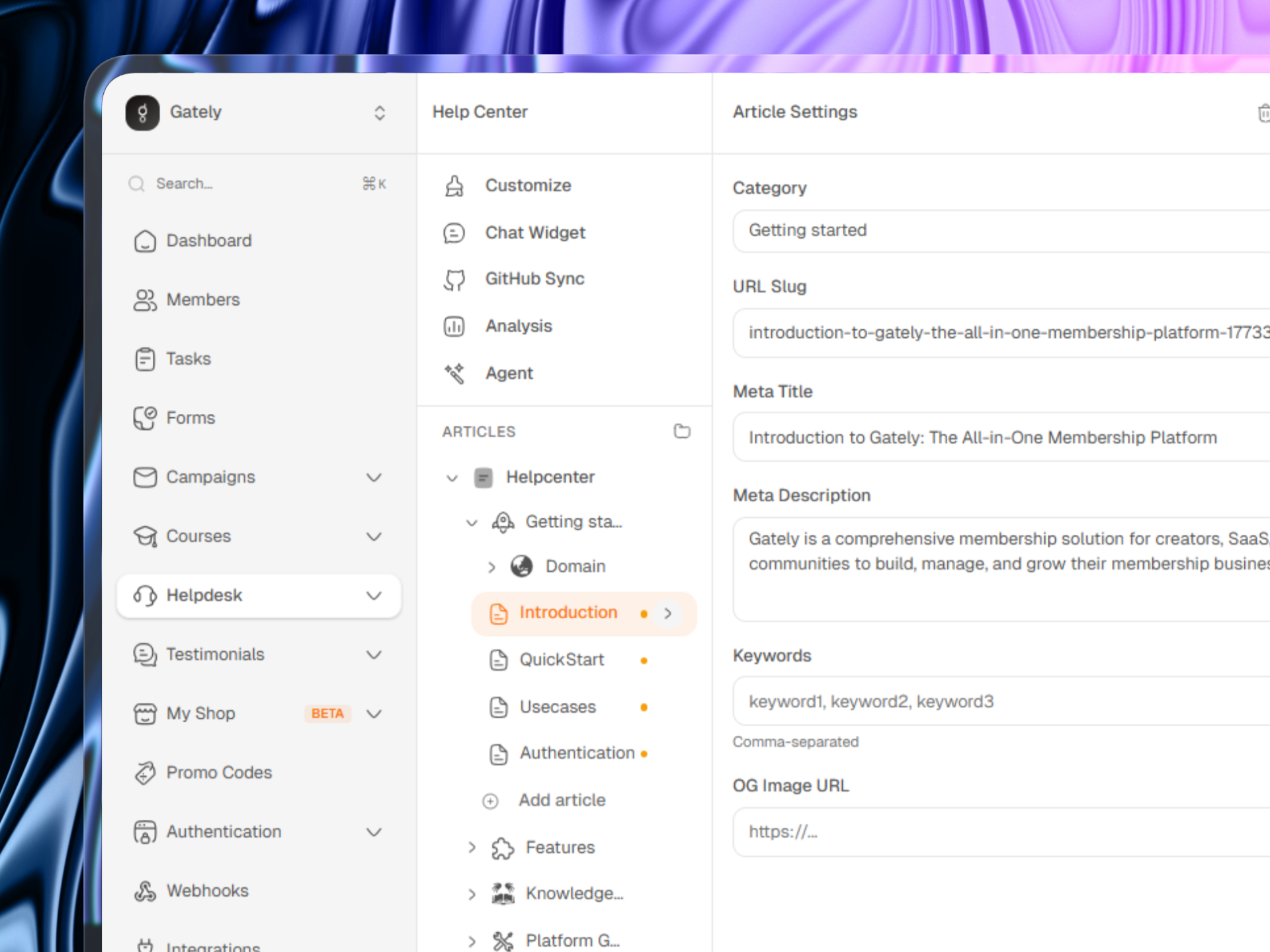Click the Webhooks icon in sidebar
1270x952 pixels.
click(145, 891)
